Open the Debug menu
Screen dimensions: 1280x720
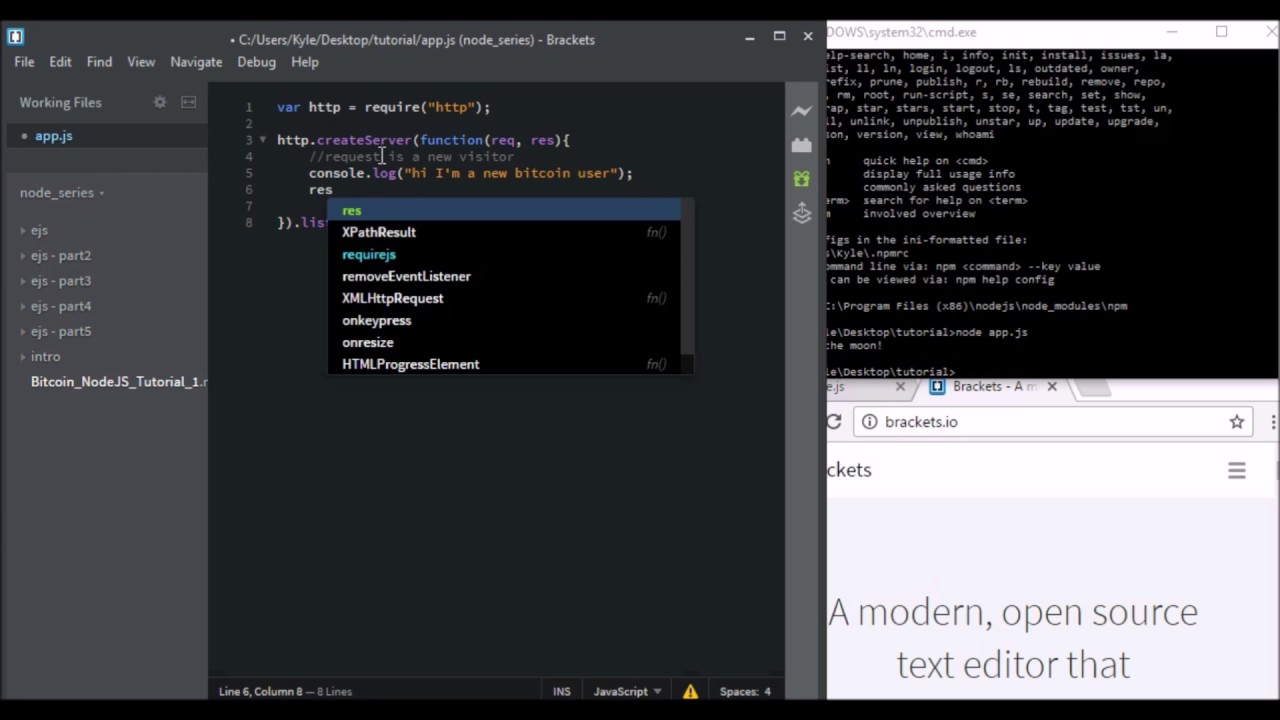[x=256, y=62]
